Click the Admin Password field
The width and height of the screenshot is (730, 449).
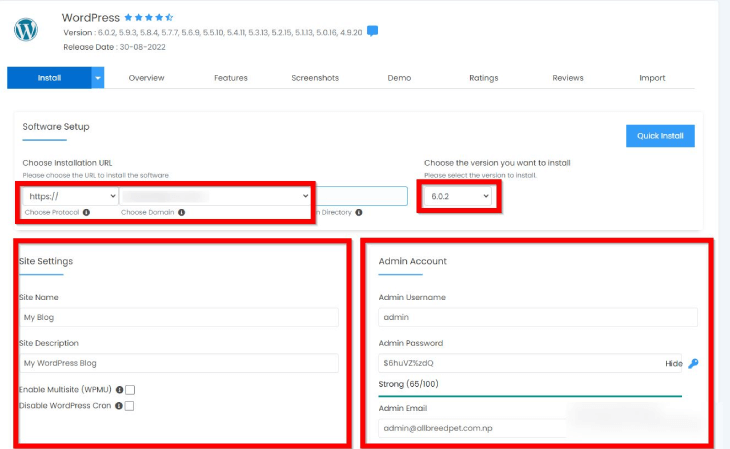(x=530, y=363)
